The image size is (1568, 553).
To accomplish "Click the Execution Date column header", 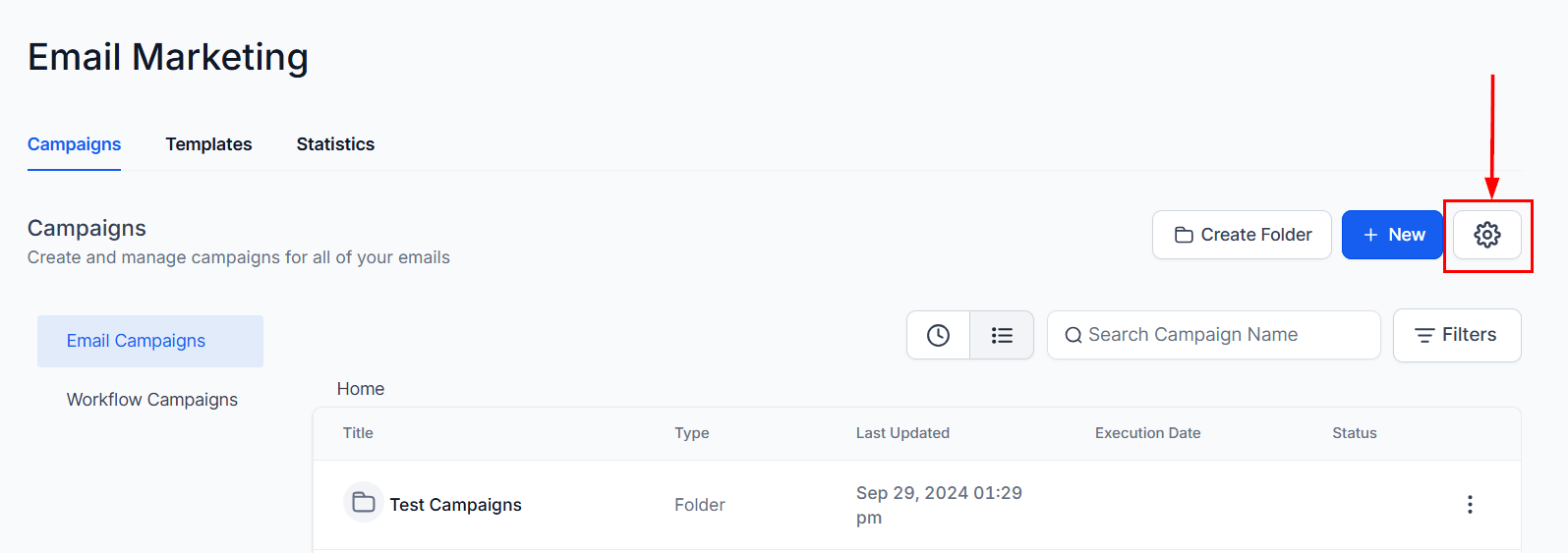I will 1147,433.
